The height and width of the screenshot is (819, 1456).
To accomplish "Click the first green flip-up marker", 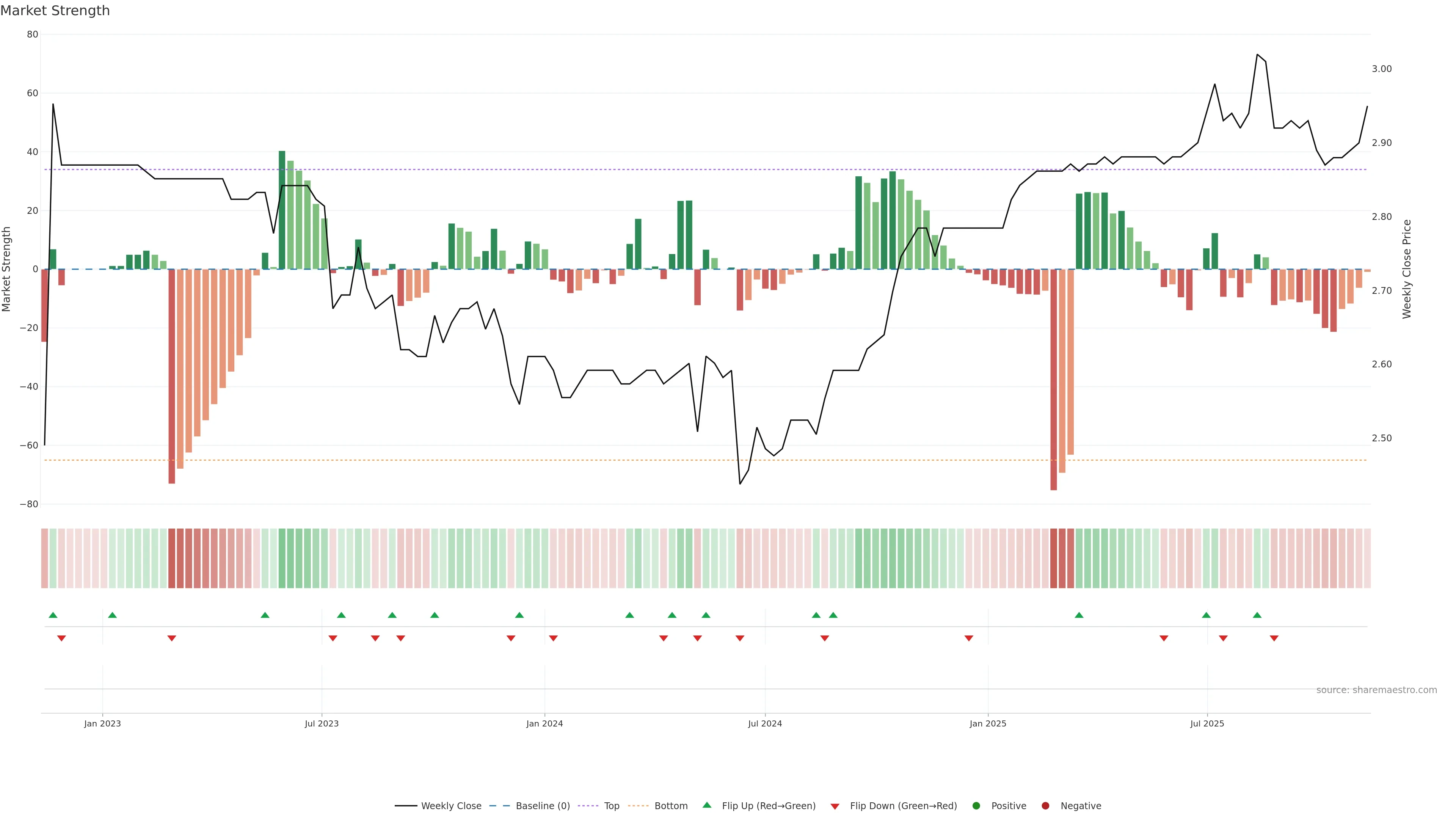I will (53, 615).
